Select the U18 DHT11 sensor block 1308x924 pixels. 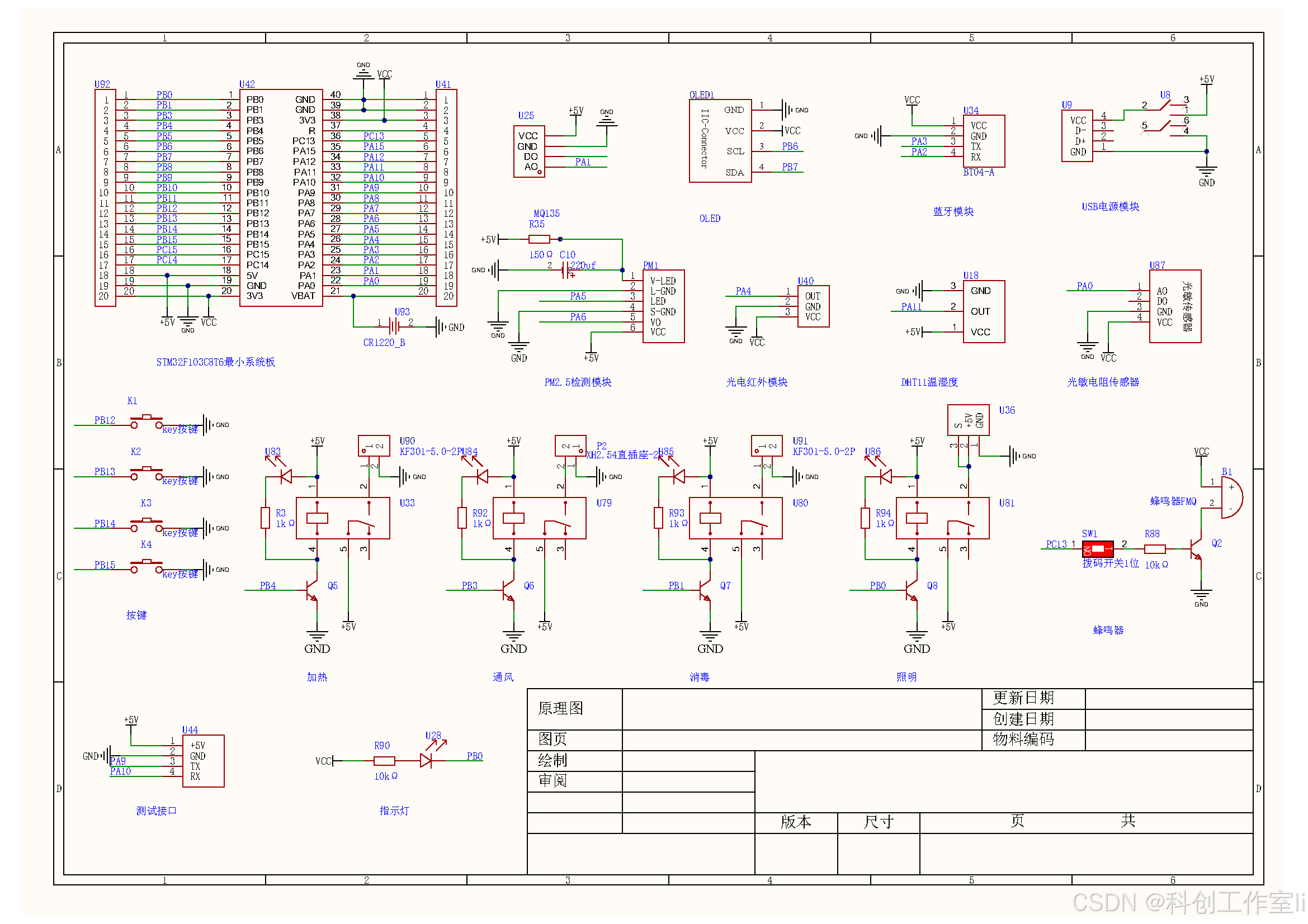984,311
